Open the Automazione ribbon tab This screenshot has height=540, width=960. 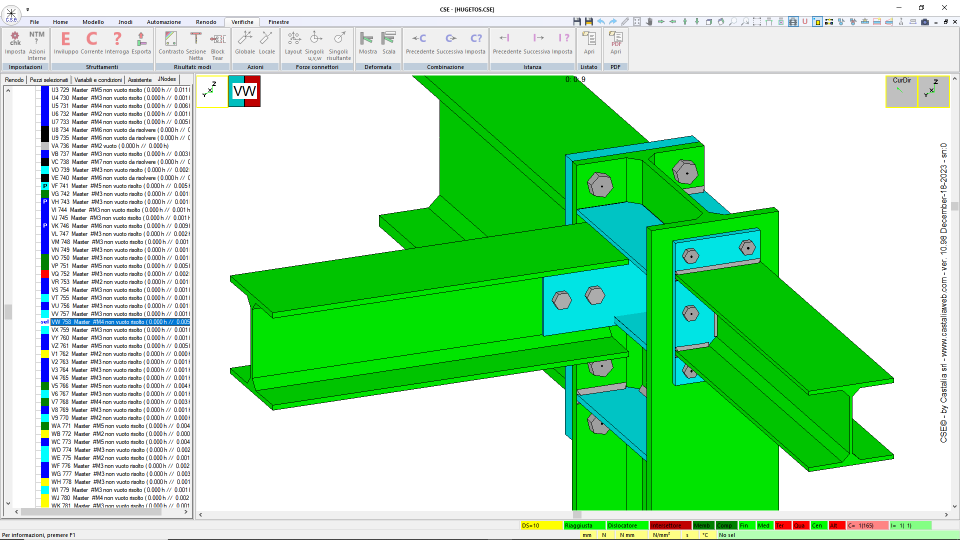pyautogui.click(x=163, y=22)
